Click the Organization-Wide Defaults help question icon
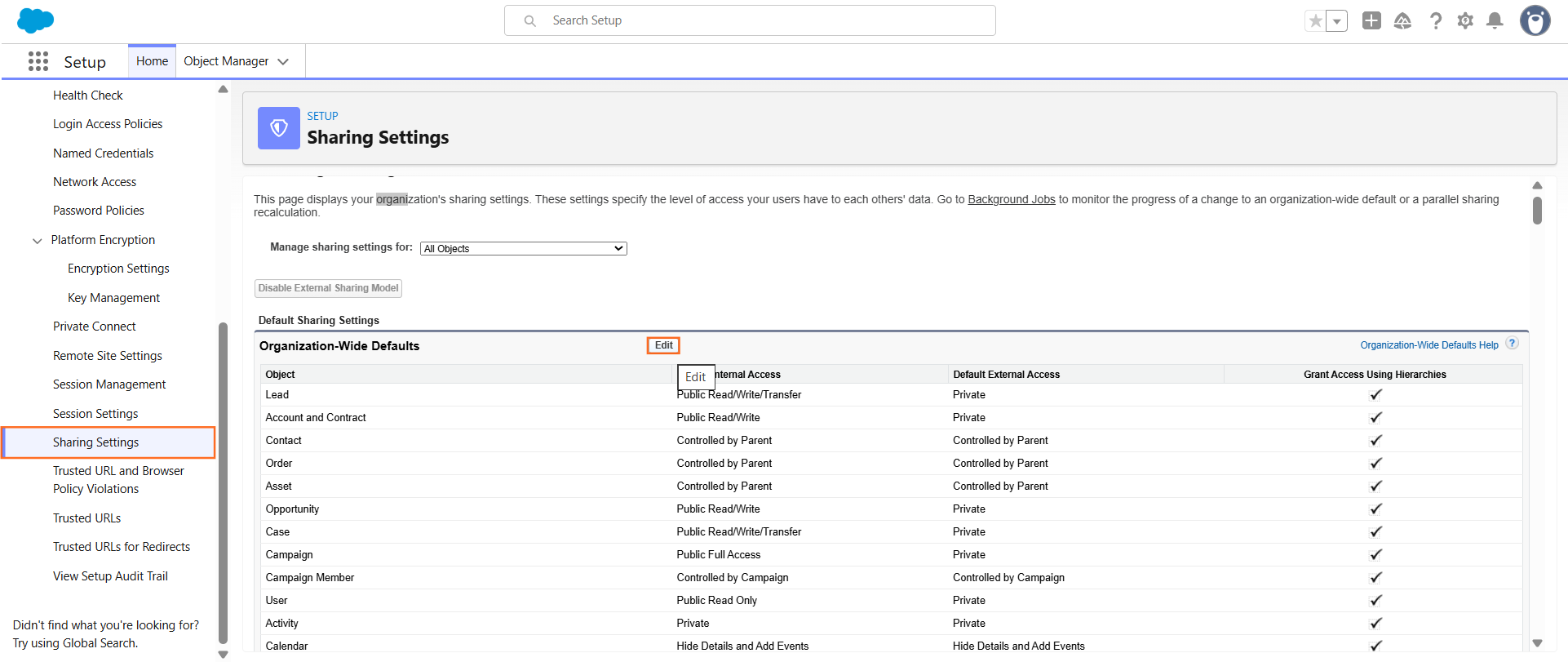The height and width of the screenshot is (662, 1568). point(1512,344)
